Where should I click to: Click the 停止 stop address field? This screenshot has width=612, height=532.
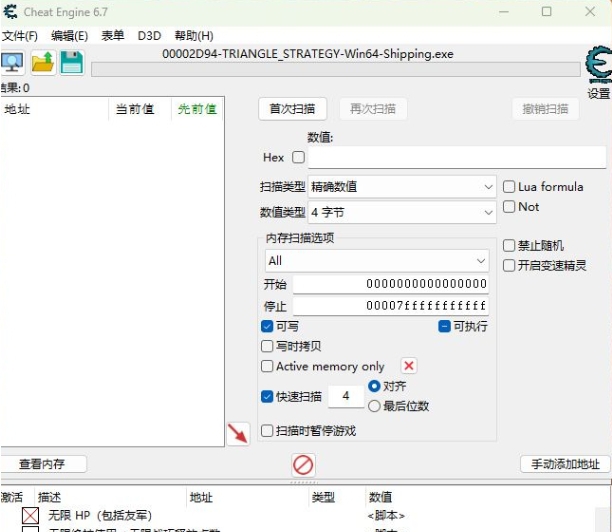click(391, 306)
